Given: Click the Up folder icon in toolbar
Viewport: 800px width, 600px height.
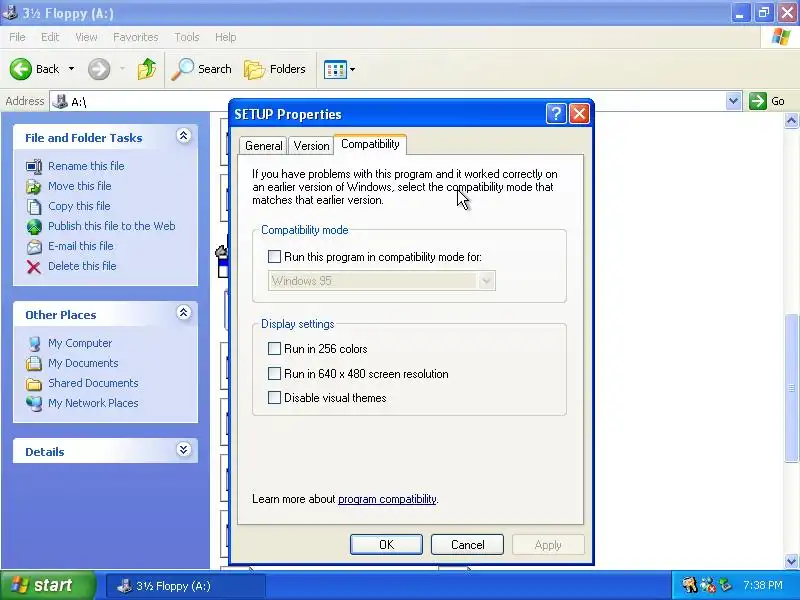Looking at the screenshot, I should click(x=147, y=69).
